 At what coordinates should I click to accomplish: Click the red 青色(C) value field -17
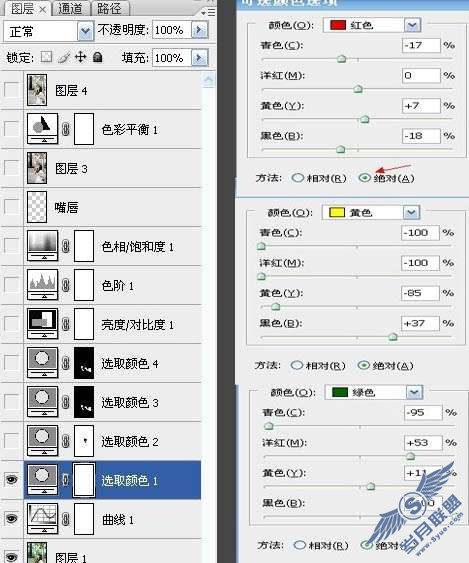point(421,45)
